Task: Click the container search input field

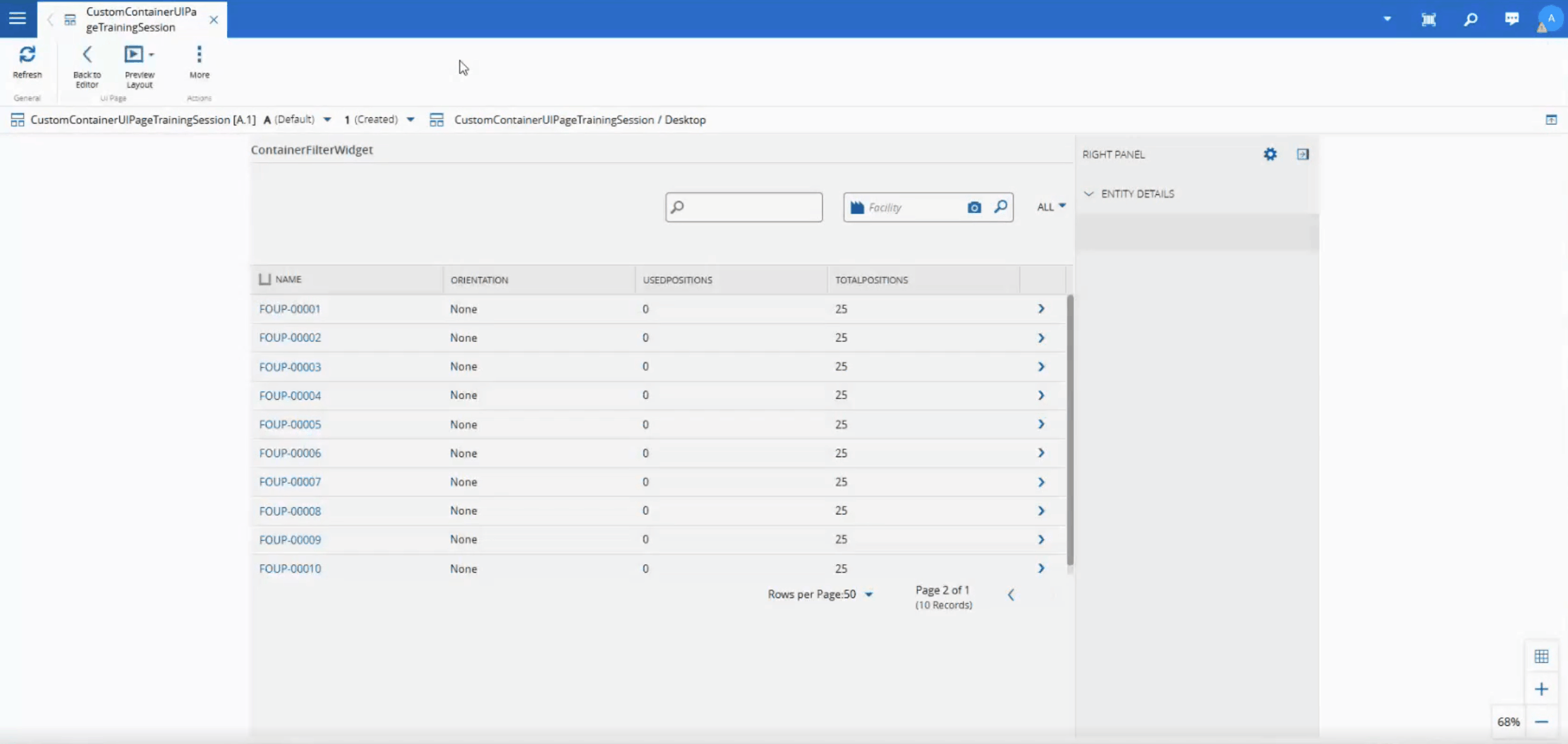Action: click(744, 207)
